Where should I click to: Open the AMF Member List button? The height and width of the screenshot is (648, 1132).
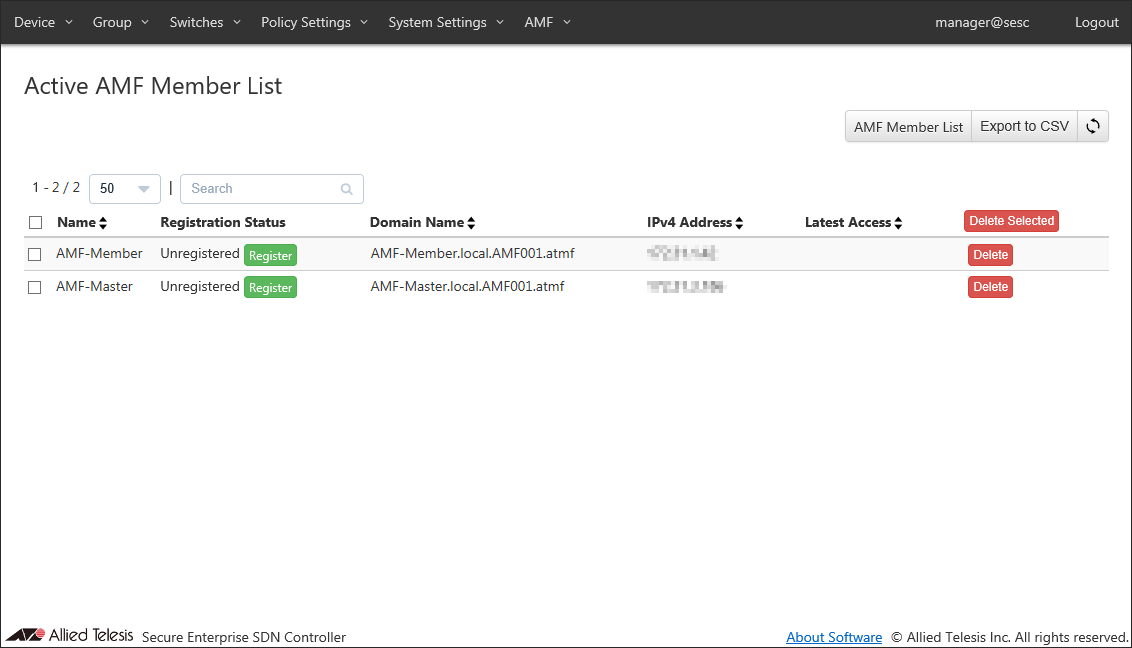point(908,126)
